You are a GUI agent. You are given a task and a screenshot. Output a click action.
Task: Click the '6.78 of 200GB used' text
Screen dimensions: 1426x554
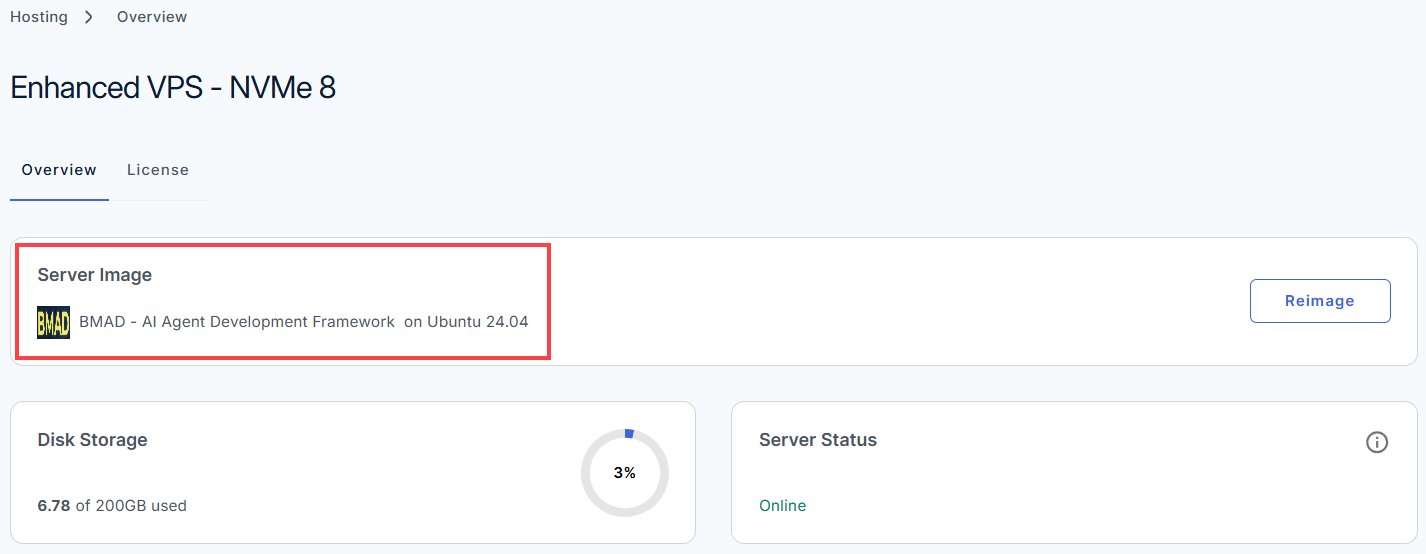click(x=112, y=506)
